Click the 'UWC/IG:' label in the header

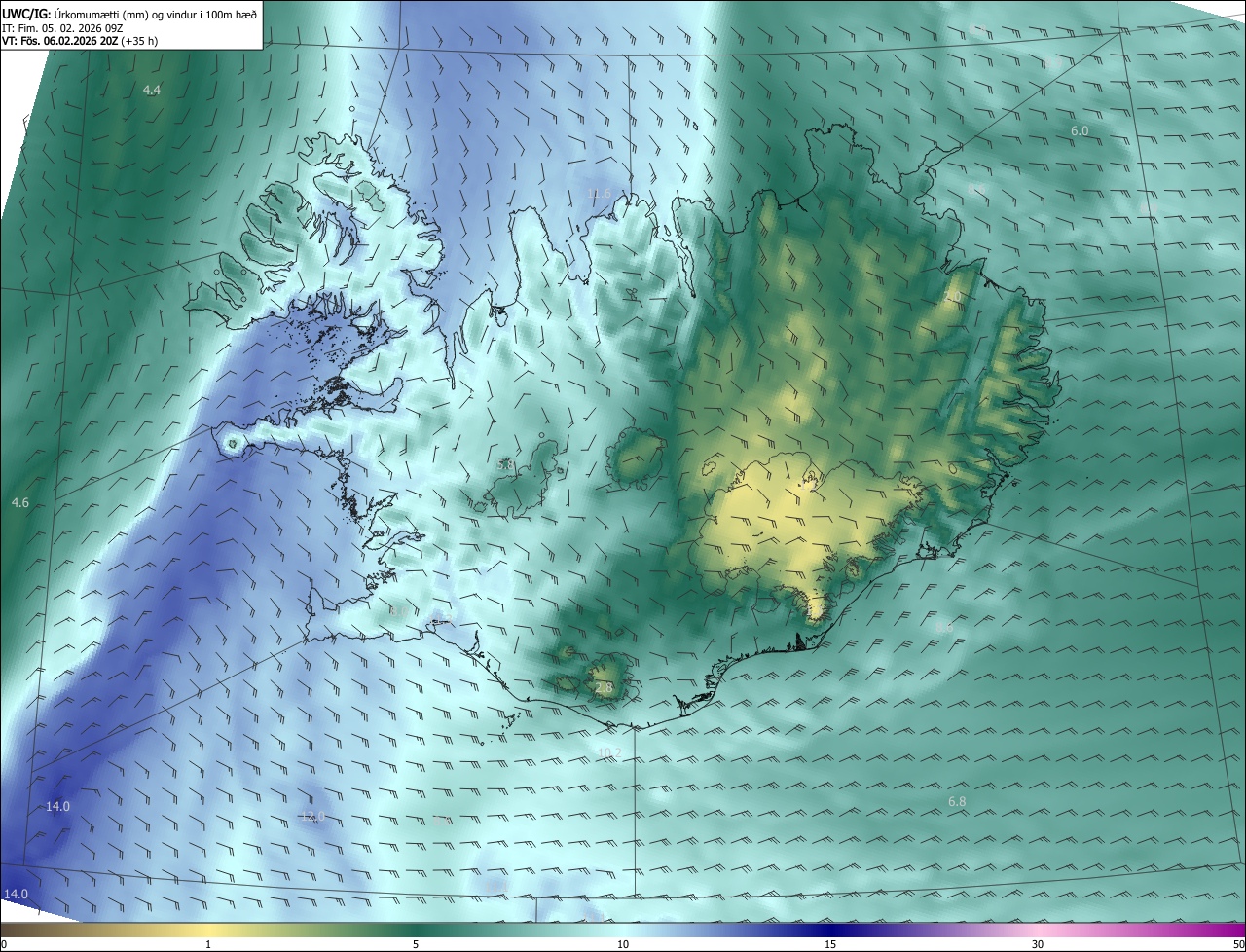(x=27, y=14)
